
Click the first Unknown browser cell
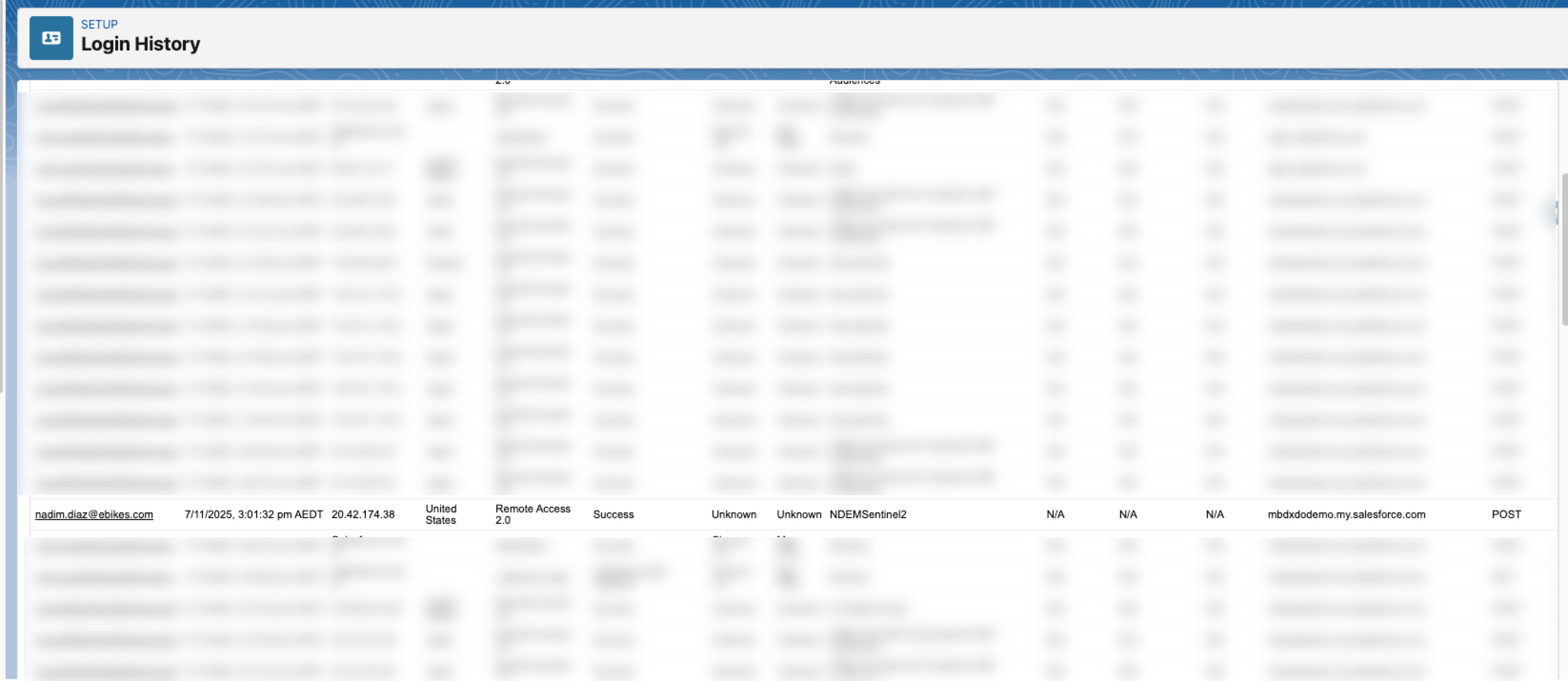[734, 514]
